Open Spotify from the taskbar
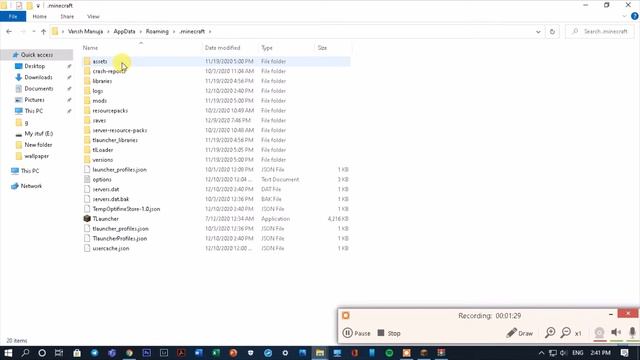Image resolution: width=640 pixels, height=360 pixels. [x=389, y=353]
